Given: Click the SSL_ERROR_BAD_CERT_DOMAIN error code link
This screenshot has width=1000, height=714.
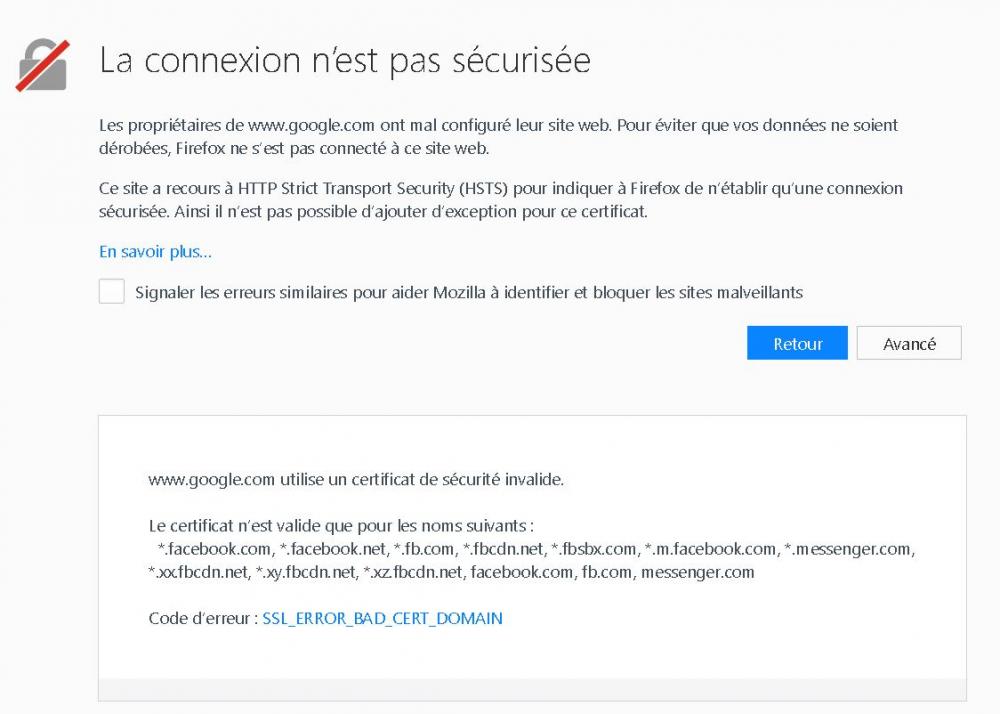Looking at the screenshot, I should click(382, 618).
